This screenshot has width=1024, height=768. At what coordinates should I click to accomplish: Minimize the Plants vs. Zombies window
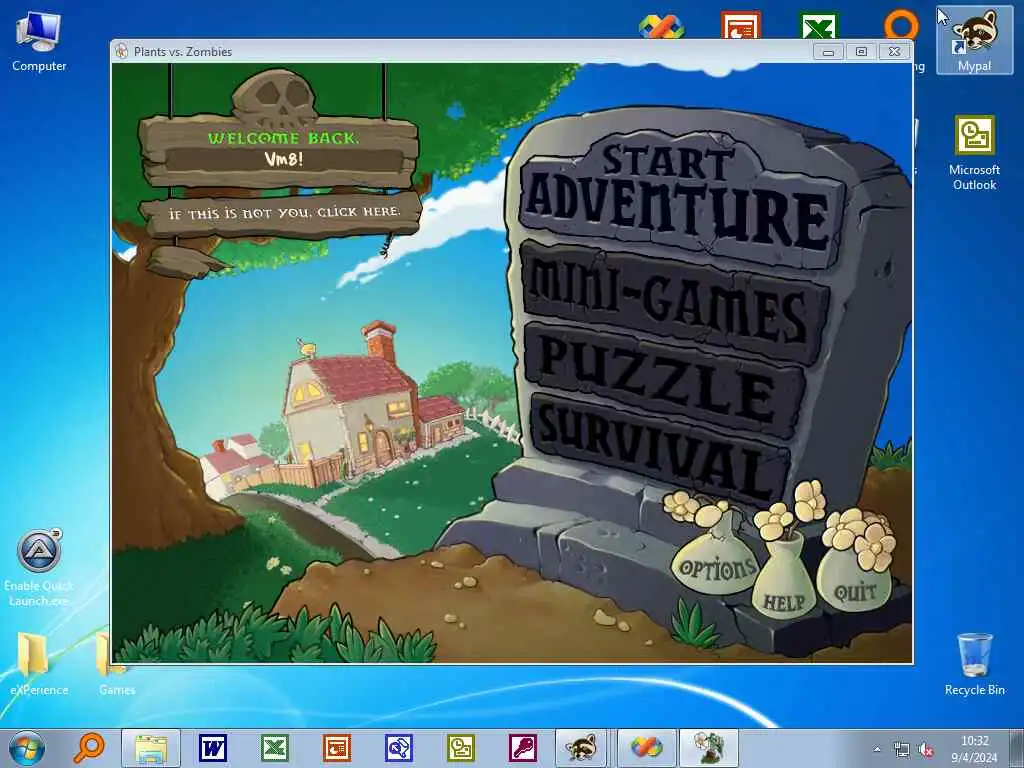pyautogui.click(x=828, y=52)
